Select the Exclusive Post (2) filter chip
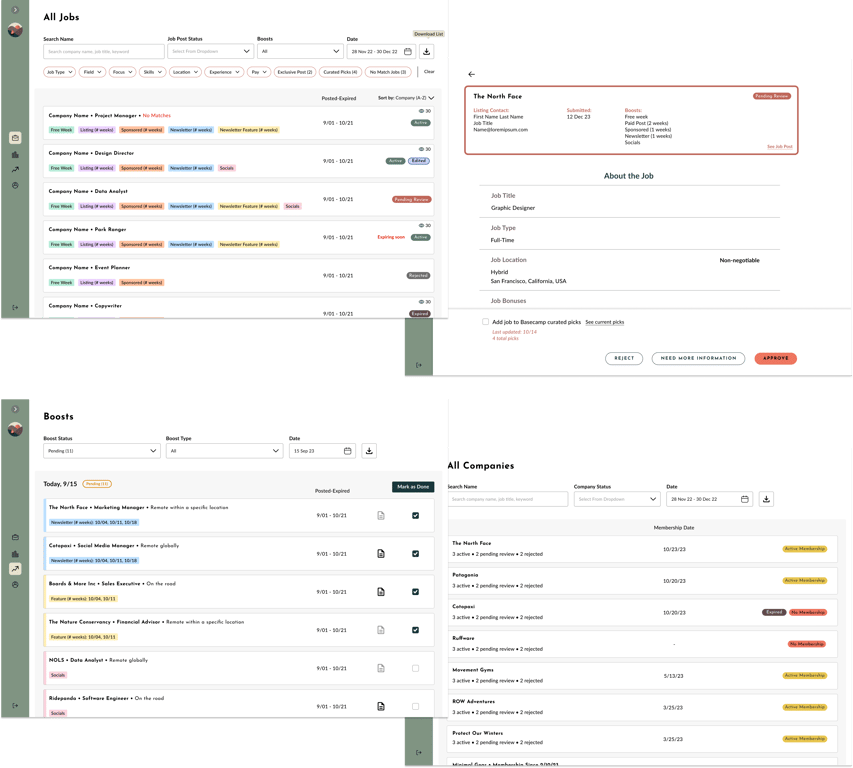 point(295,72)
